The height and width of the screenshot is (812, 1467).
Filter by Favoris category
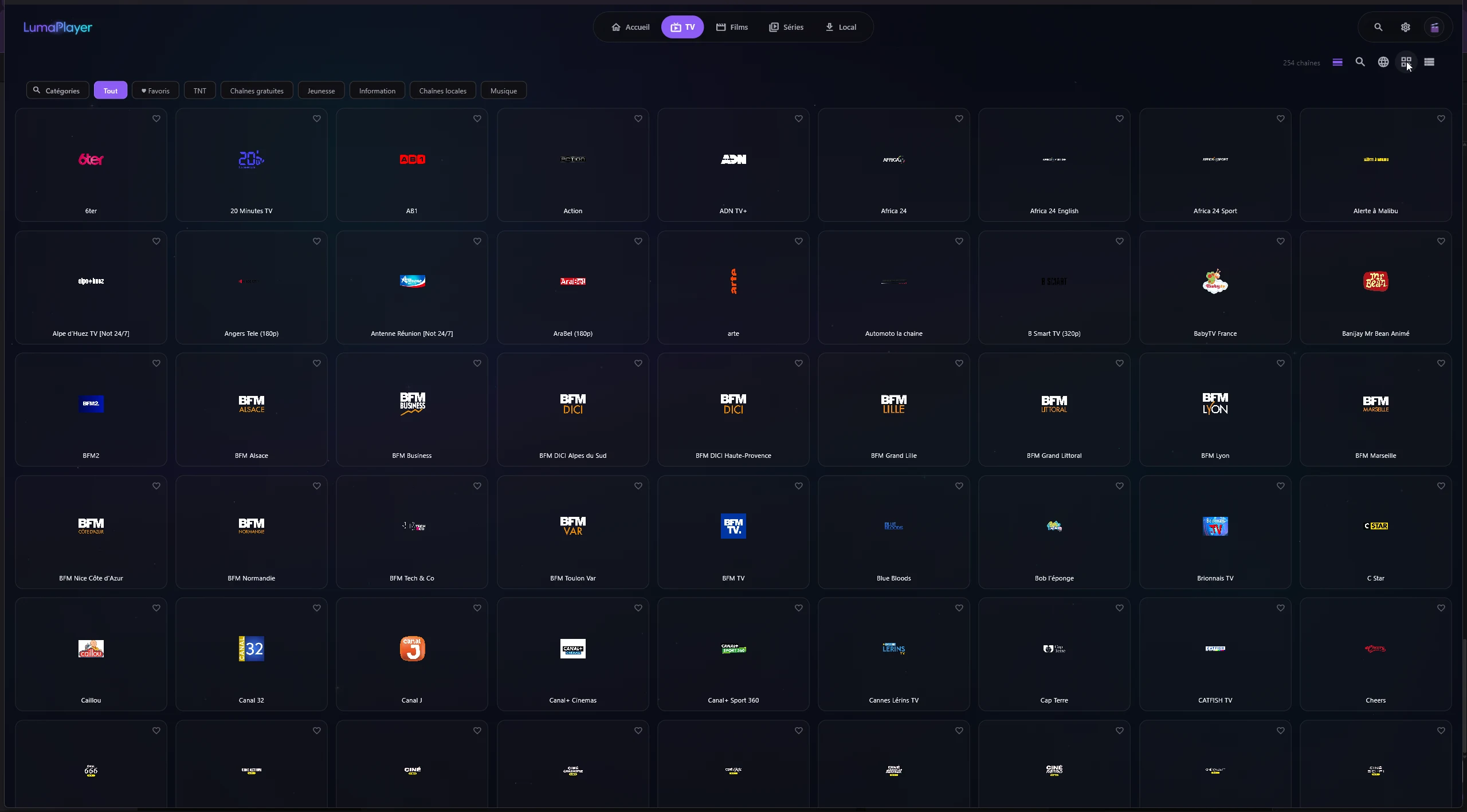click(x=155, y=91)
